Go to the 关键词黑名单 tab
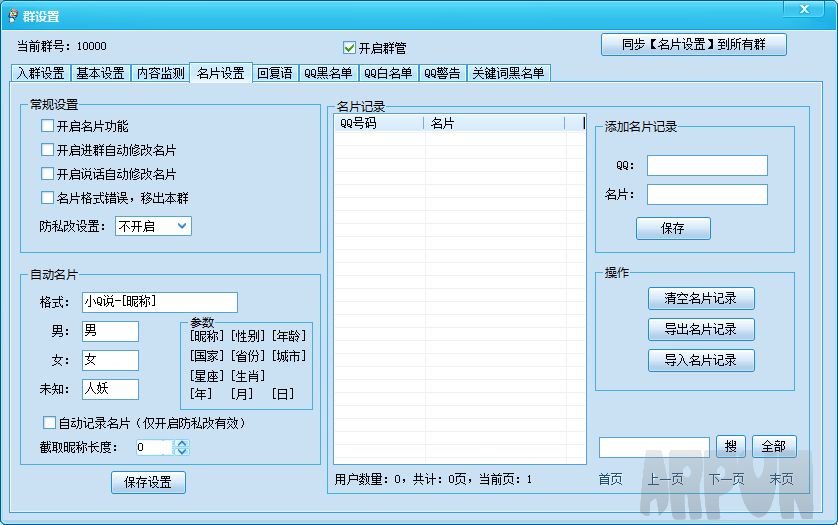 click(509, 73)
